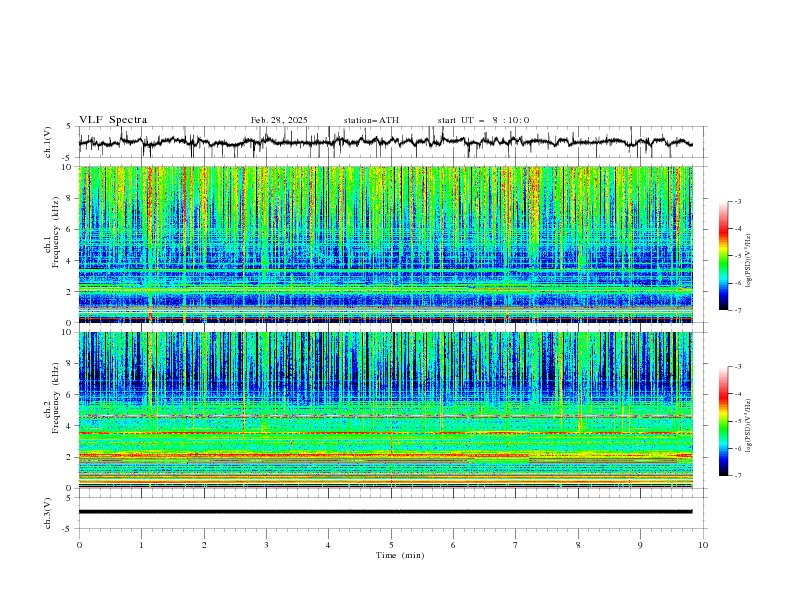Screen dimensions: 792x612
Task: Click time axis tick label "4"
Action: pyautogui.click(x=328, y=545)
